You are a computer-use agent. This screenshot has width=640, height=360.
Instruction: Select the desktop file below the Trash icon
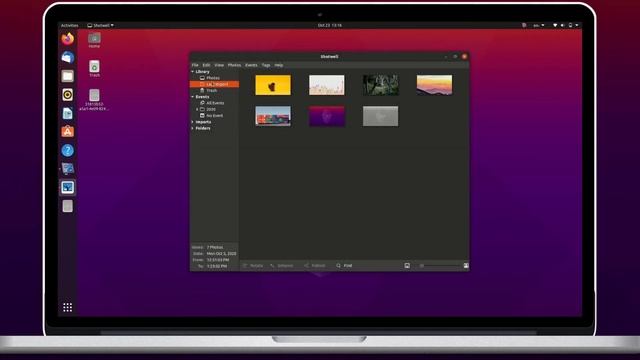coord(94,100)
